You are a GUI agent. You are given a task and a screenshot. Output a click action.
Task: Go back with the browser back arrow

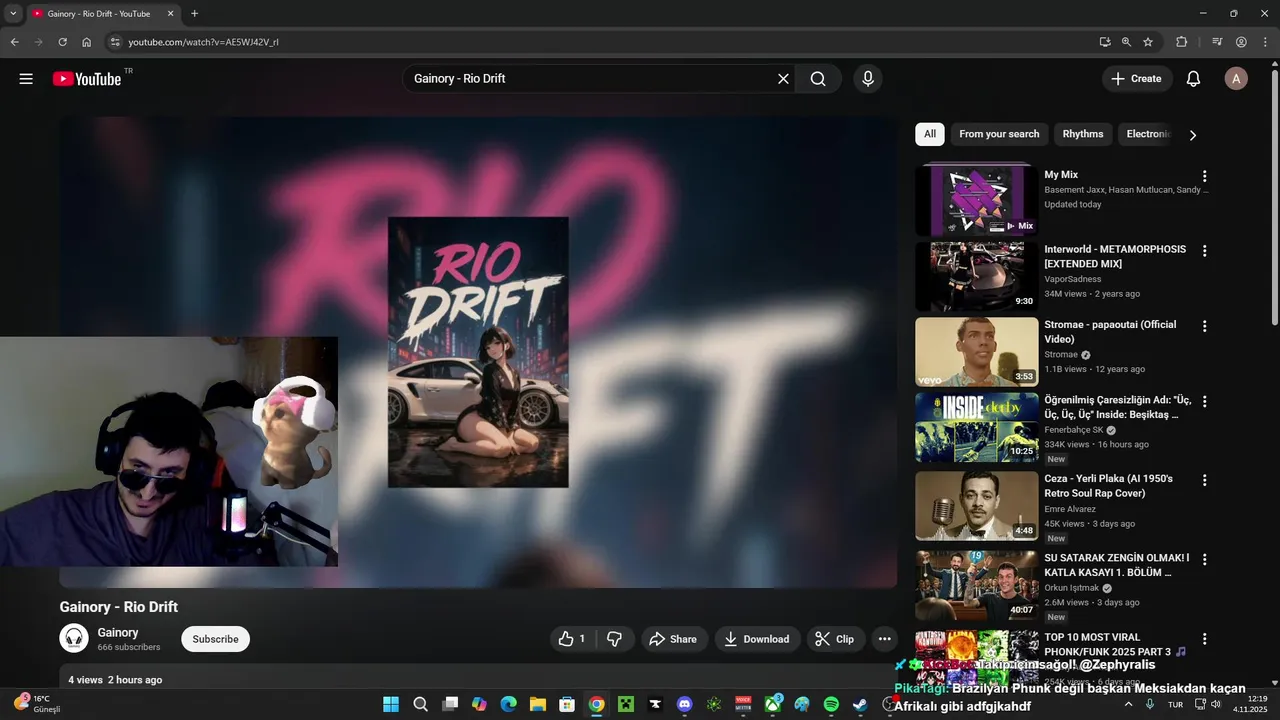tap(15, 42)
